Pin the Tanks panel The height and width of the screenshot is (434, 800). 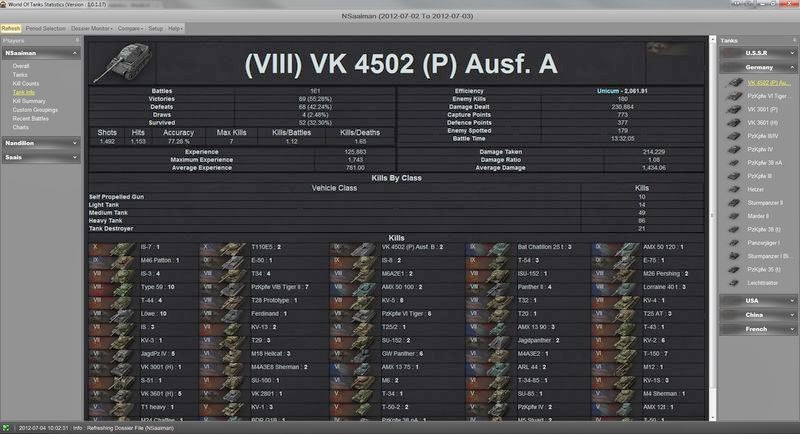794,40
